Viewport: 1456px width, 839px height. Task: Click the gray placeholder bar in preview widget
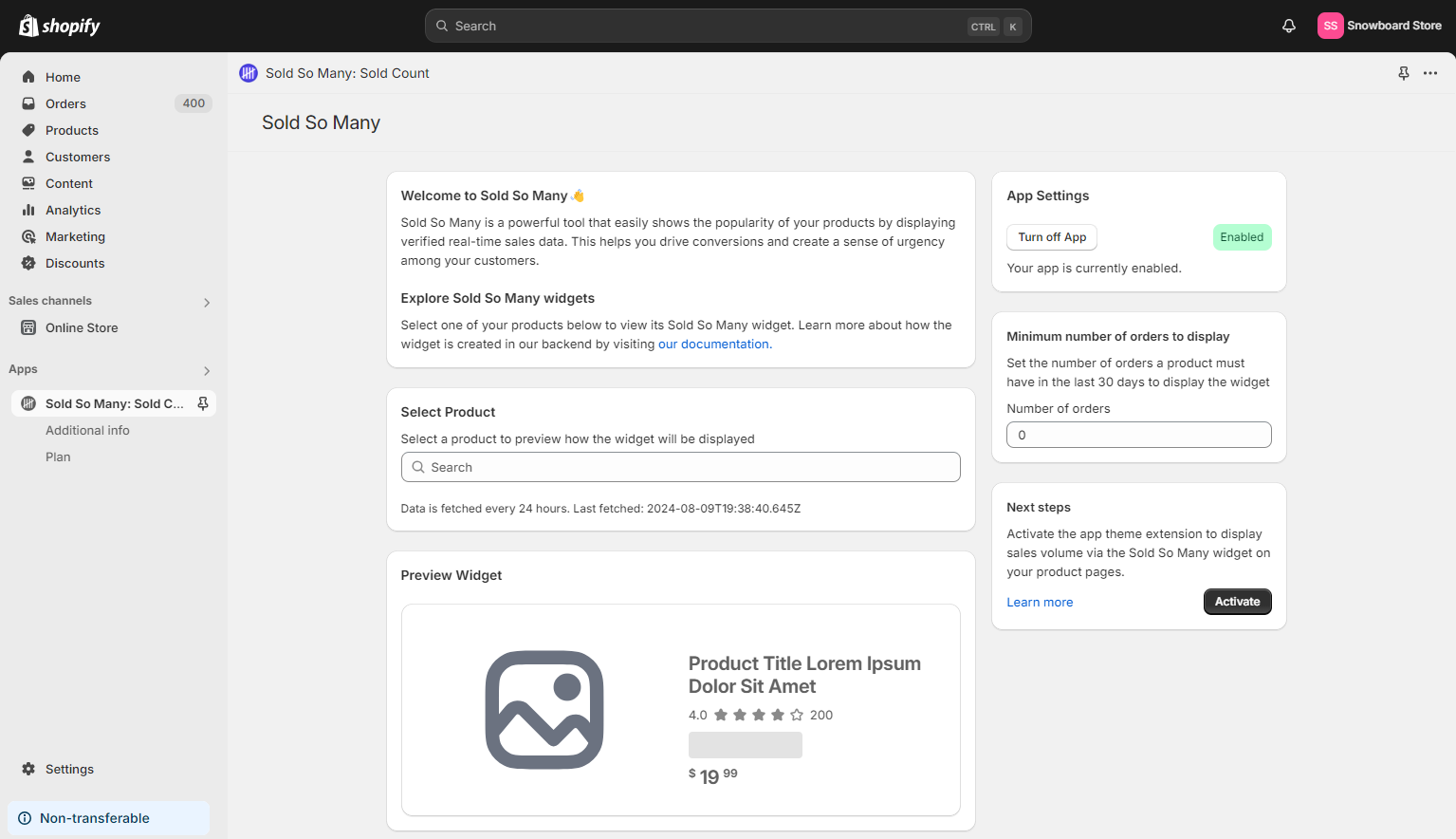tap(745, 745)
